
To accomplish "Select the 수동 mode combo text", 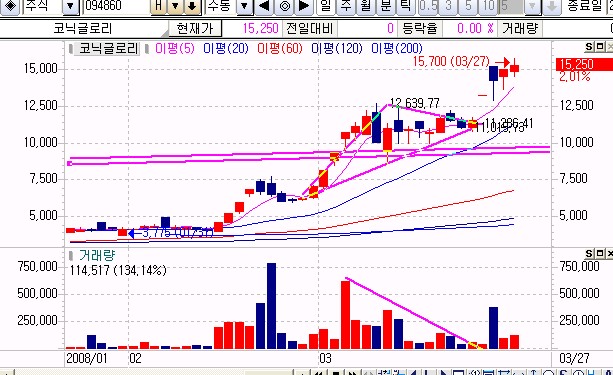I will 221,6.
